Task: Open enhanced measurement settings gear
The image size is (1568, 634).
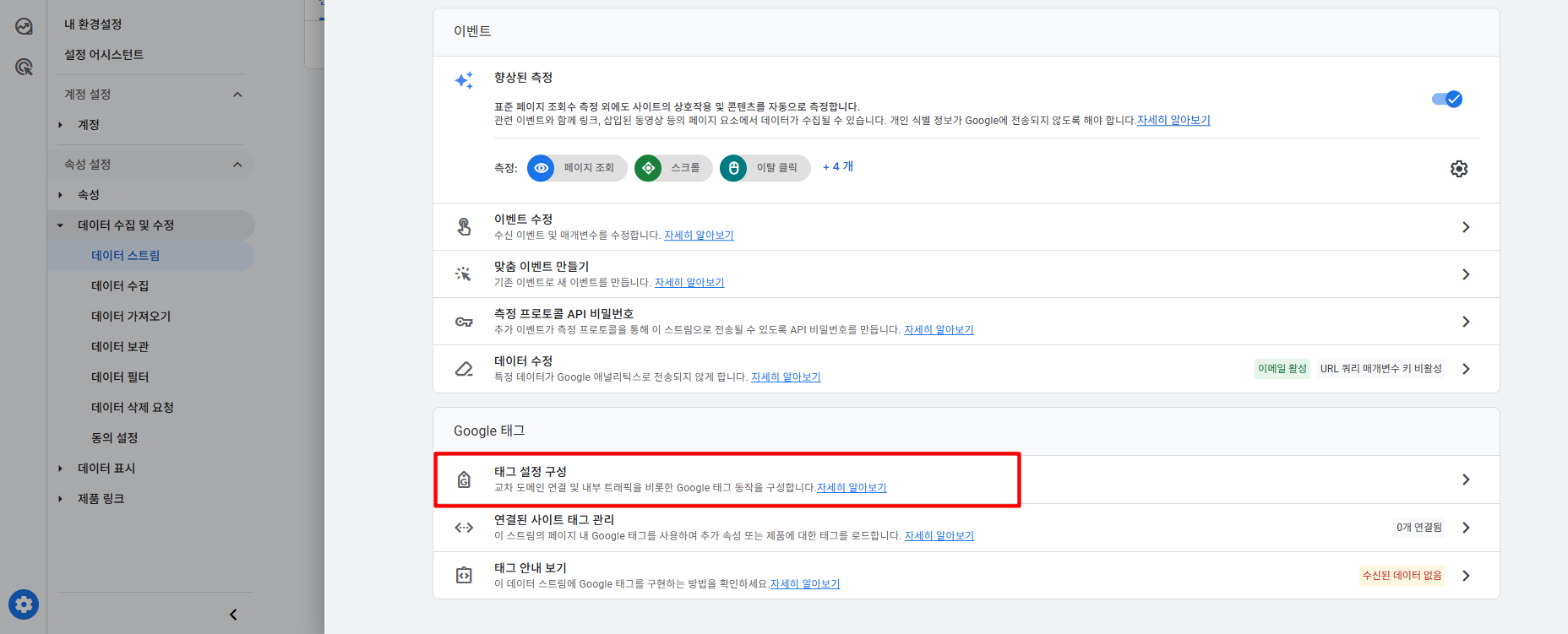Action: (x=1459, y=169)
